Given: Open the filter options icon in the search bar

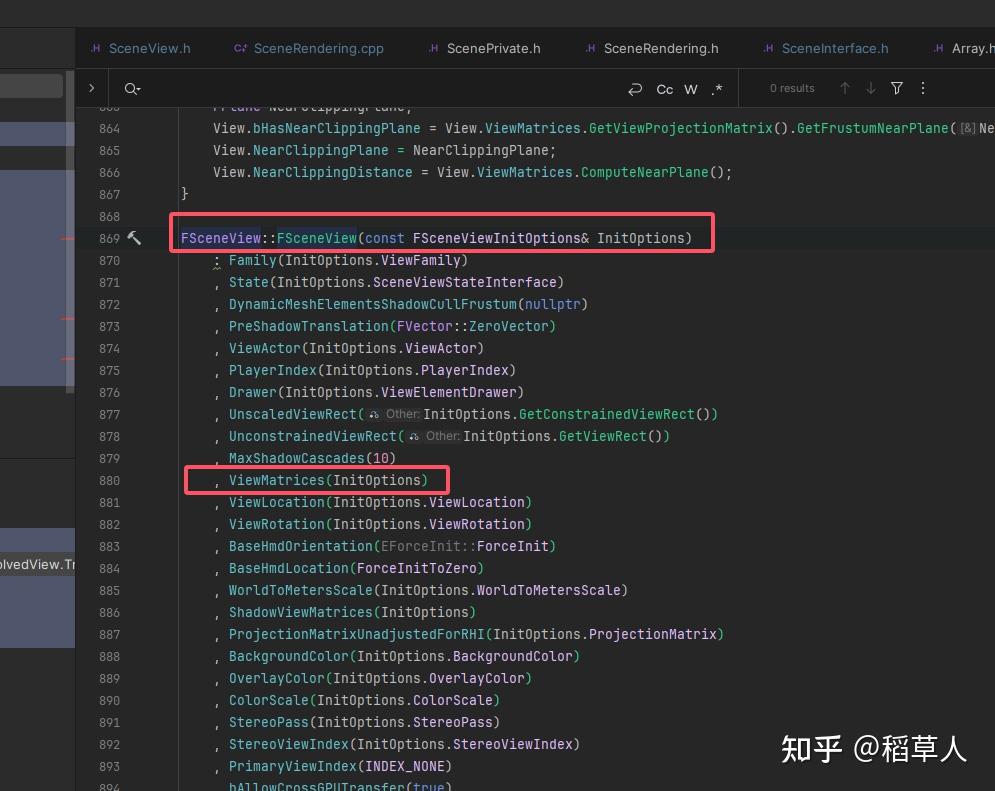Looking at the screenshot, I should click(x=896, y=88).
